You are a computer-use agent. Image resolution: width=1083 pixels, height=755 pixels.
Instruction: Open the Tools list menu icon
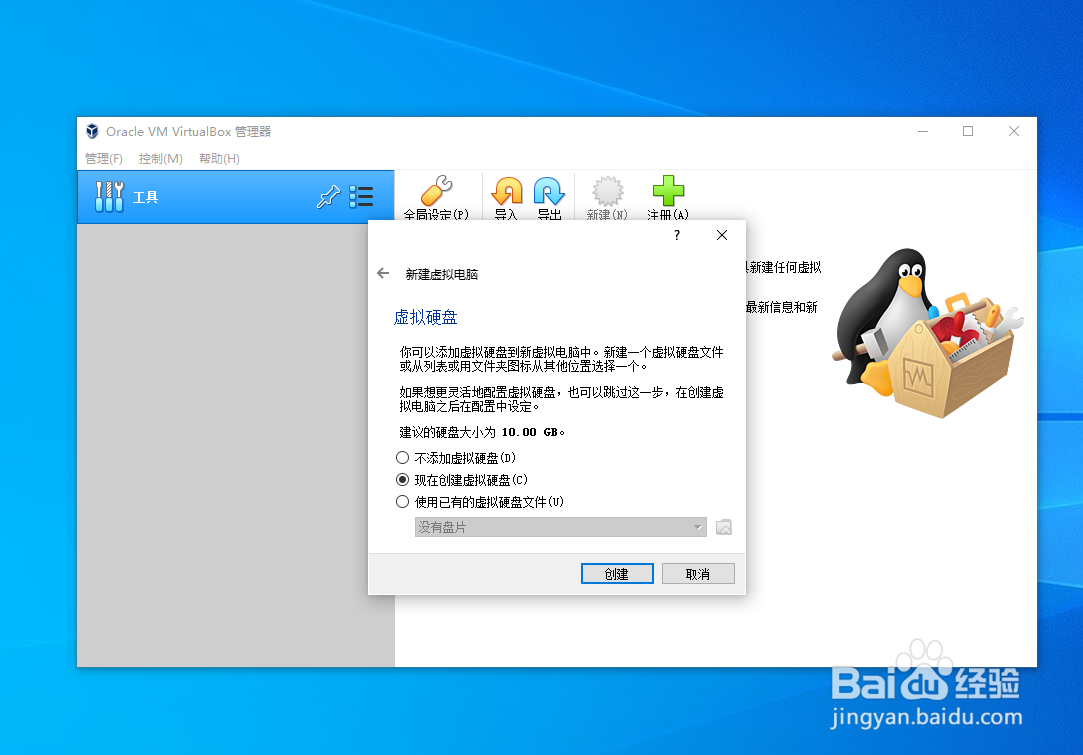361,197
